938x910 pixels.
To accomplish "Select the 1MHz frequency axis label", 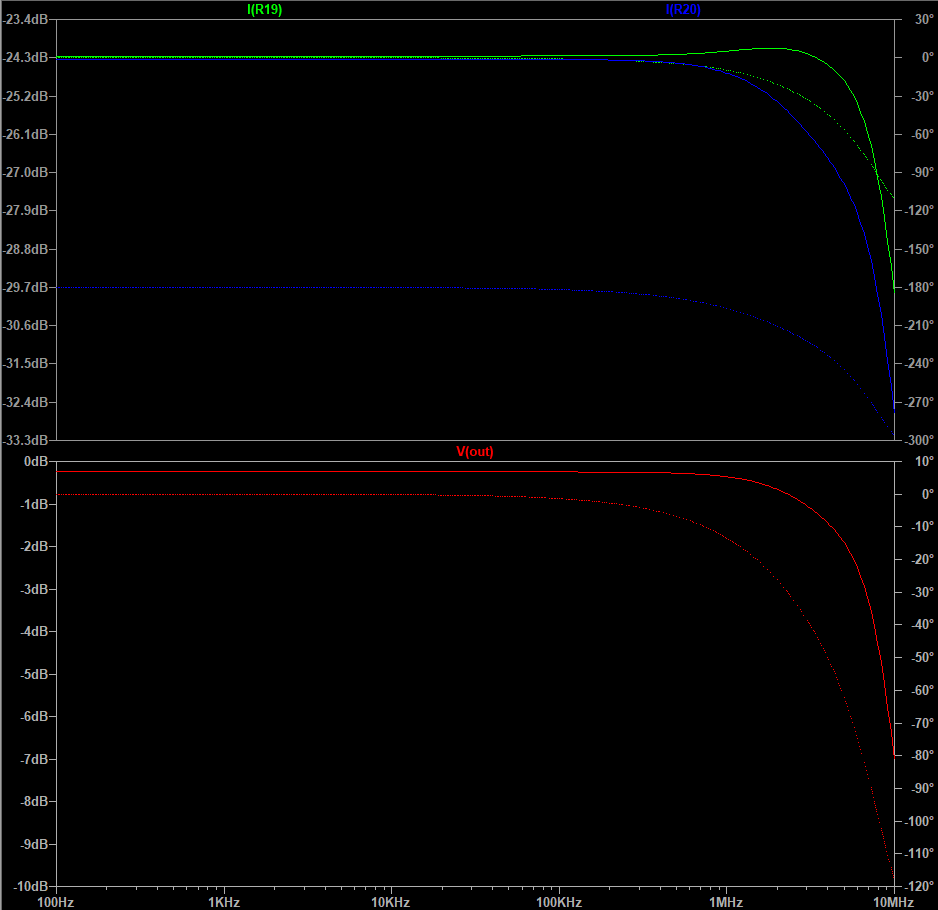I will click(x=726, y=902).
